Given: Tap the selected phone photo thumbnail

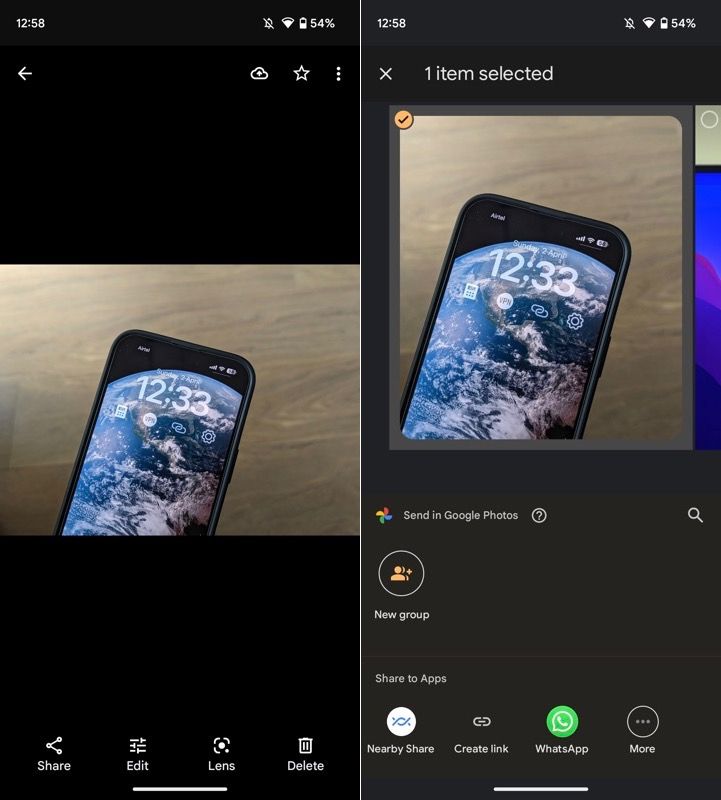Looking at the screenshot, I should click(540, 277).
